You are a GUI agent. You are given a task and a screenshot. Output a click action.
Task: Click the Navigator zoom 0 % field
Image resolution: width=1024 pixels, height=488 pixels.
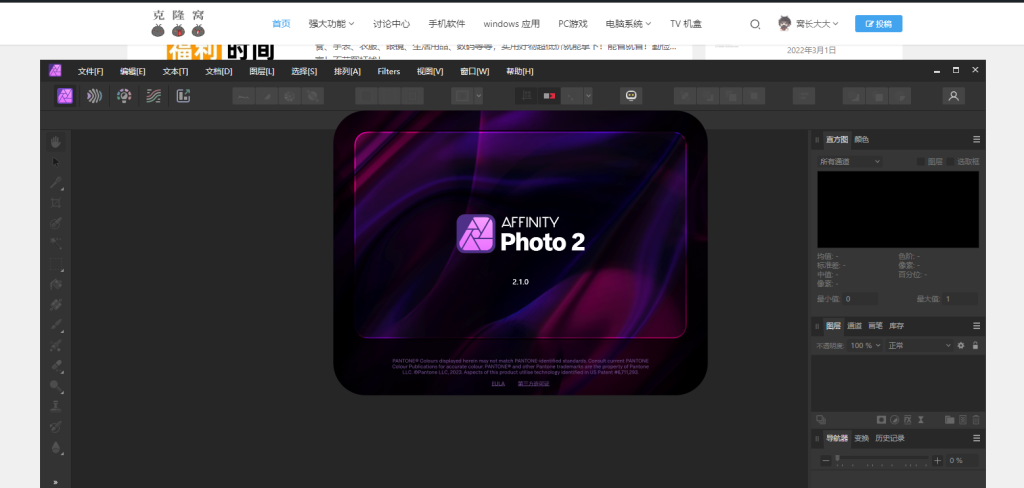click(x=962, y=461)
